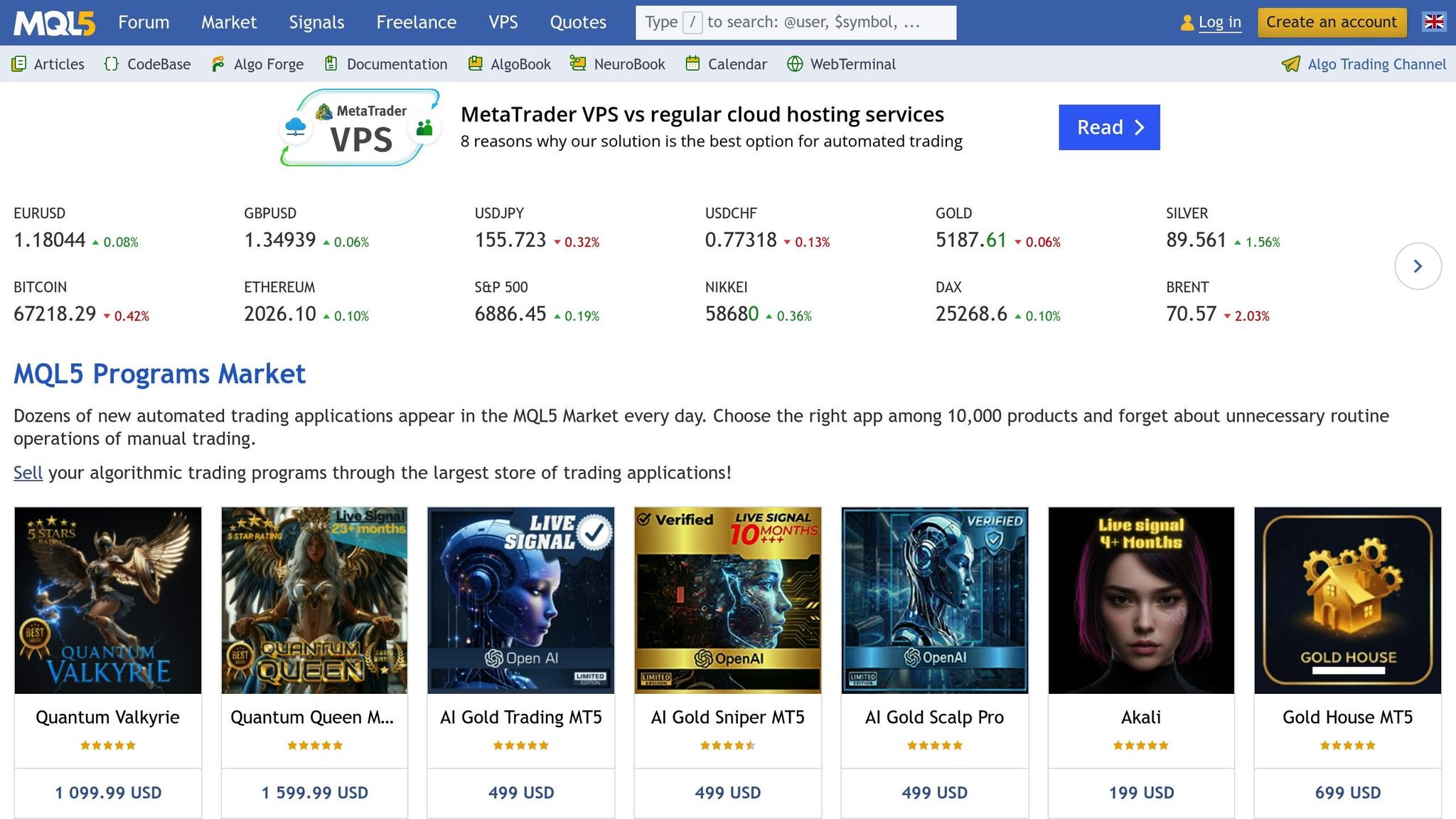Follow the Sell link
Screen dimensions: 1456x819
28,473
